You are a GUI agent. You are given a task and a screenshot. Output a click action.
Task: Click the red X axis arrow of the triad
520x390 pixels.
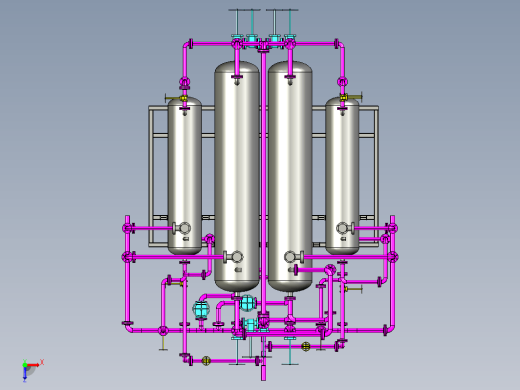click(33, 365)
